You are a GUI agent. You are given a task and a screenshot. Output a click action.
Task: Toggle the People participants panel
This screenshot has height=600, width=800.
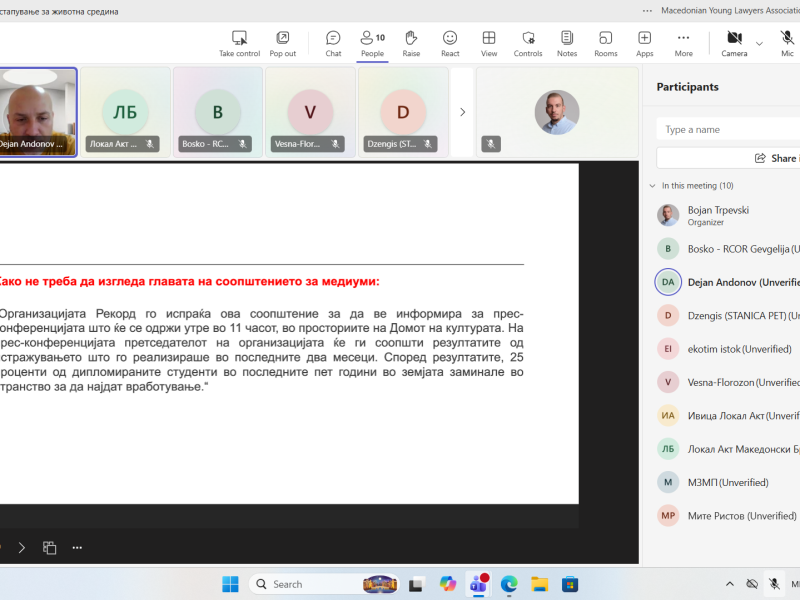click(372, 42)
